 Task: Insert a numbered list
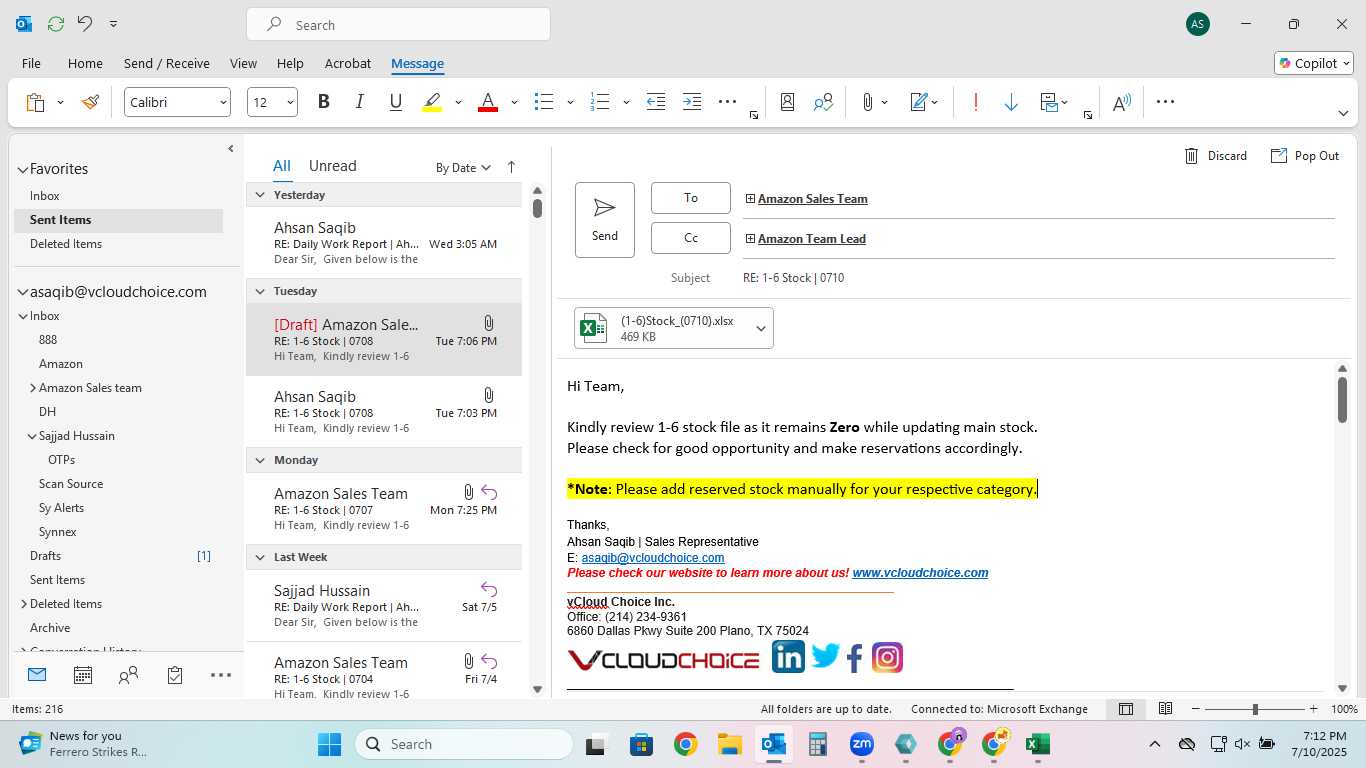click(x=600, y=102)
